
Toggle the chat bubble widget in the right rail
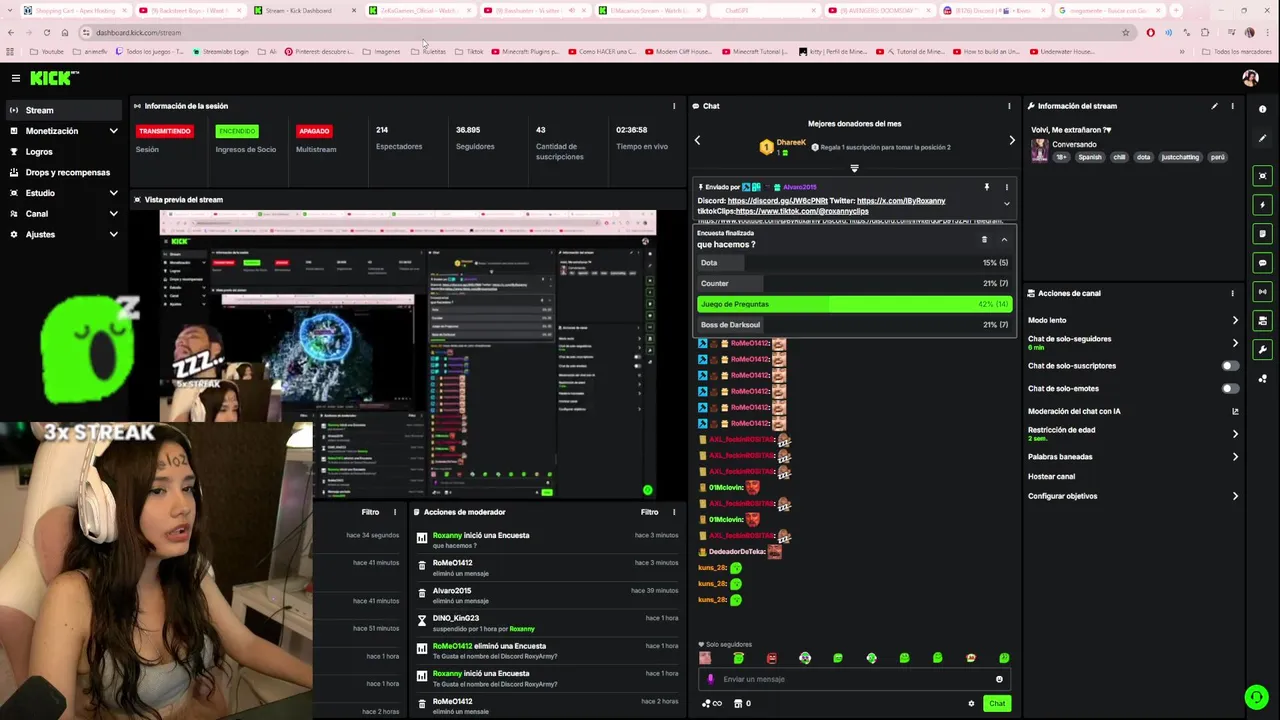[1263, 263]
